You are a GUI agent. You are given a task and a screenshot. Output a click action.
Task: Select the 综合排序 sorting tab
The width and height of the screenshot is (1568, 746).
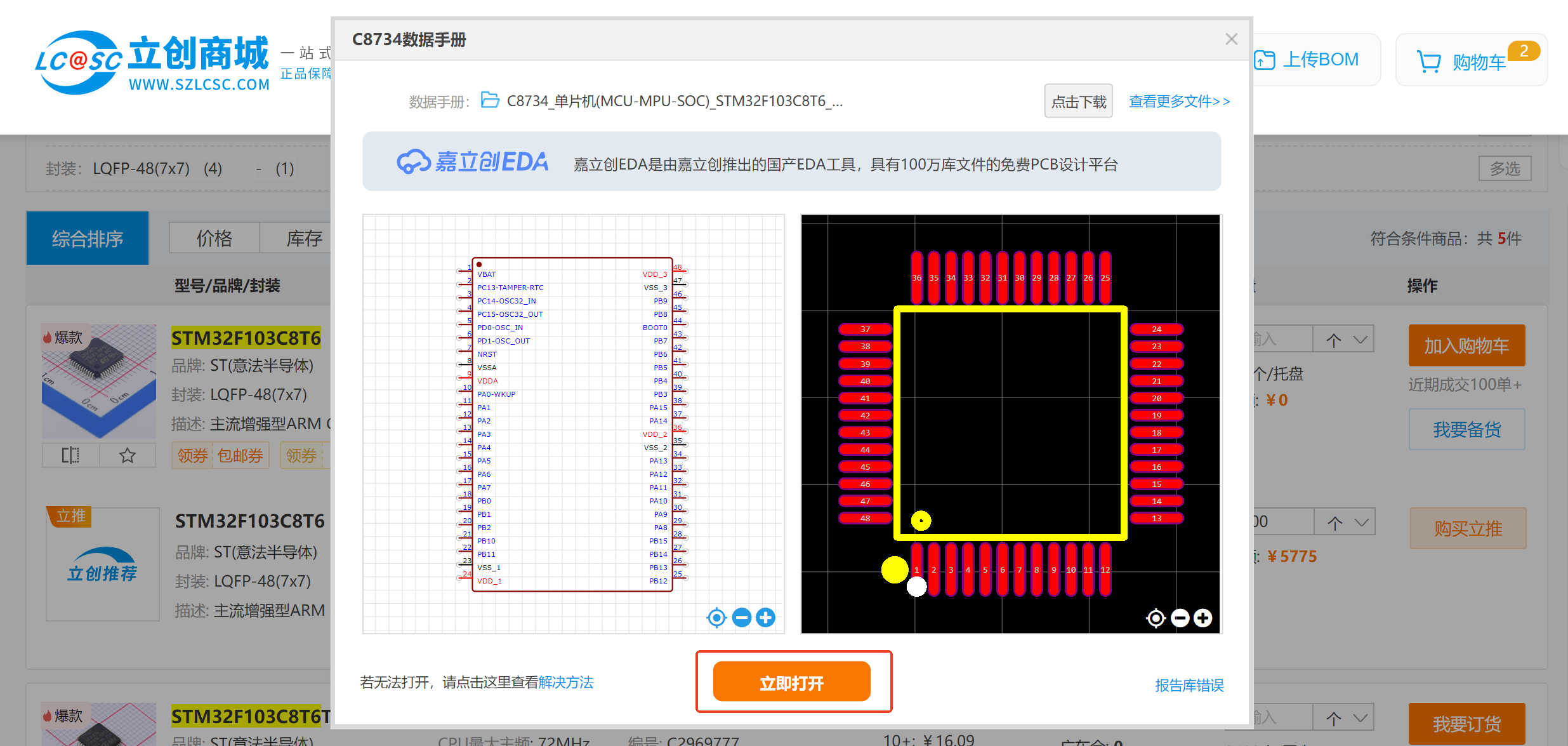point(87,237)
